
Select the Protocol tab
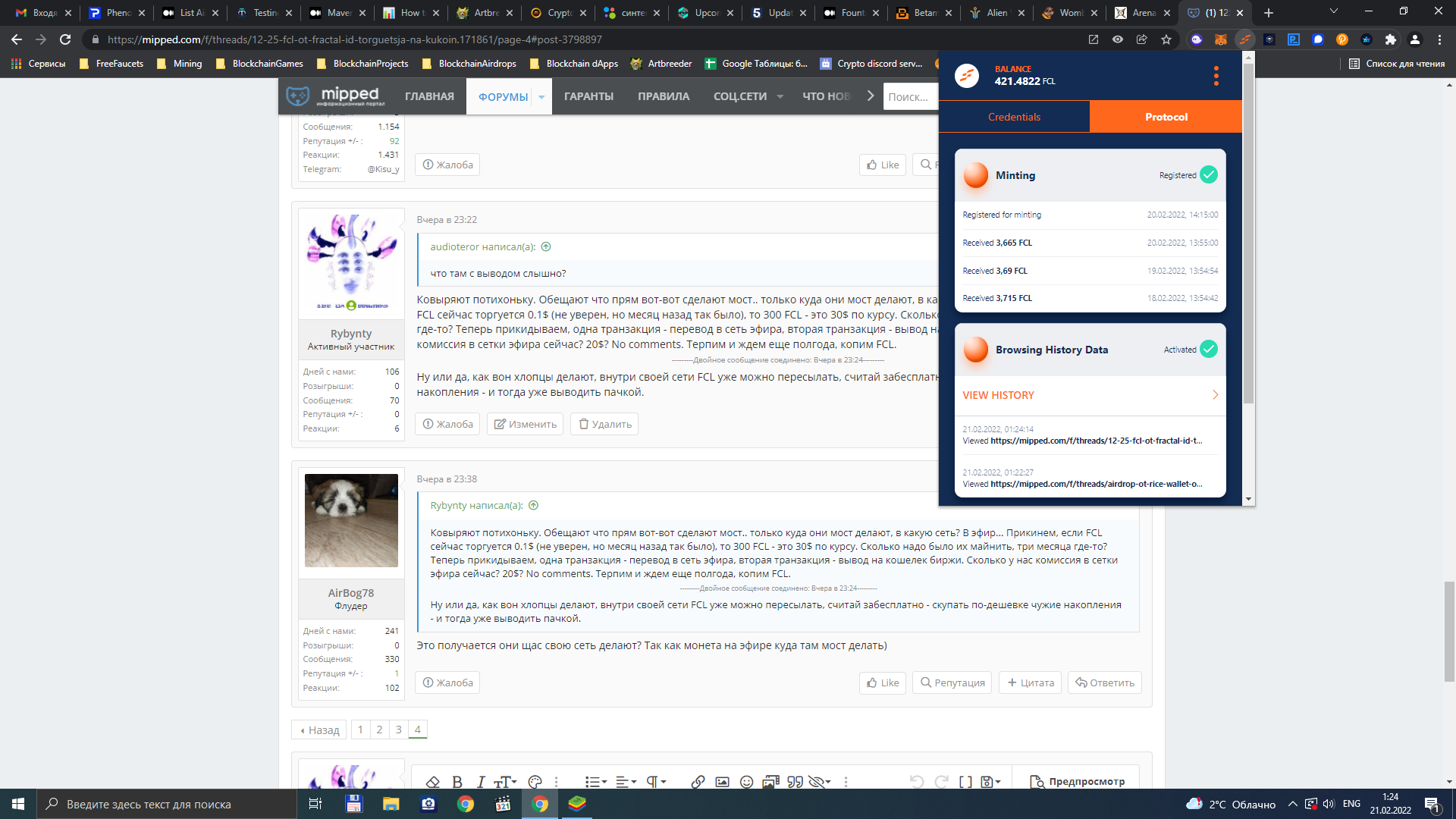[x=1166, y=117]
